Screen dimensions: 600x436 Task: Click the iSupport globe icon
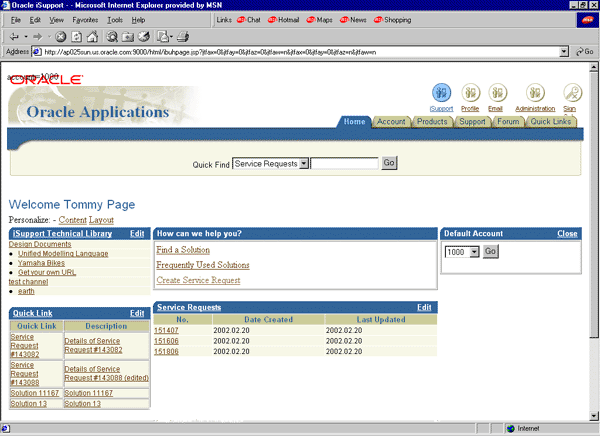click(441, 93)
